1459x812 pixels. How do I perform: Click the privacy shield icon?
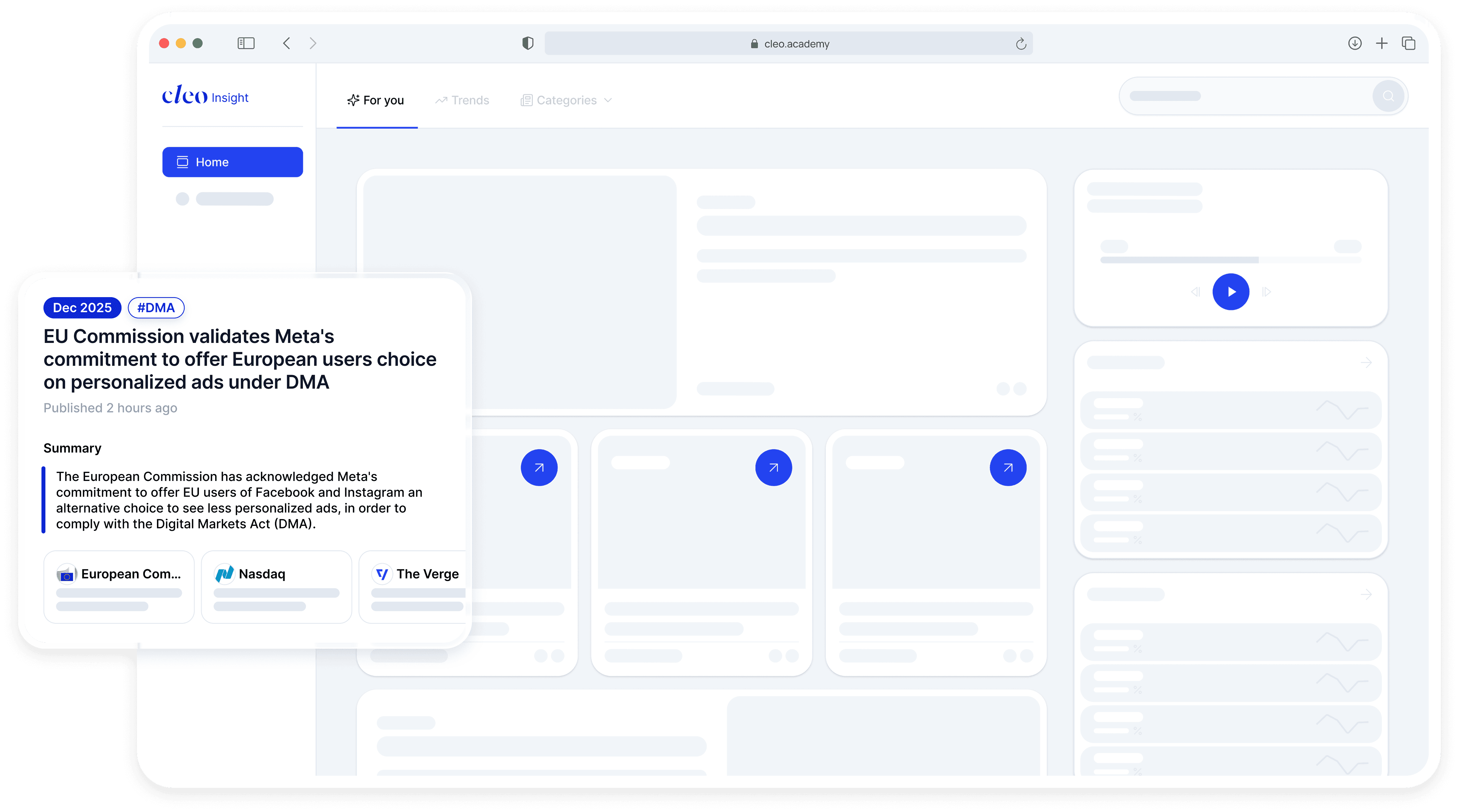pyautogui.click(x=527, y=43)
